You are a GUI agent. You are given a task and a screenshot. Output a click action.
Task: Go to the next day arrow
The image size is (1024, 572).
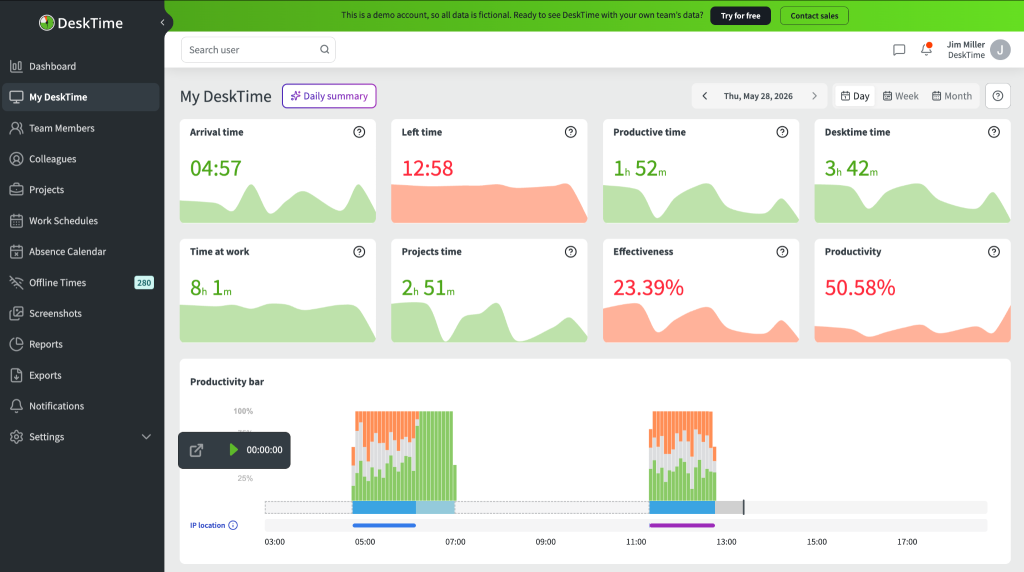(x=814, y=96)
